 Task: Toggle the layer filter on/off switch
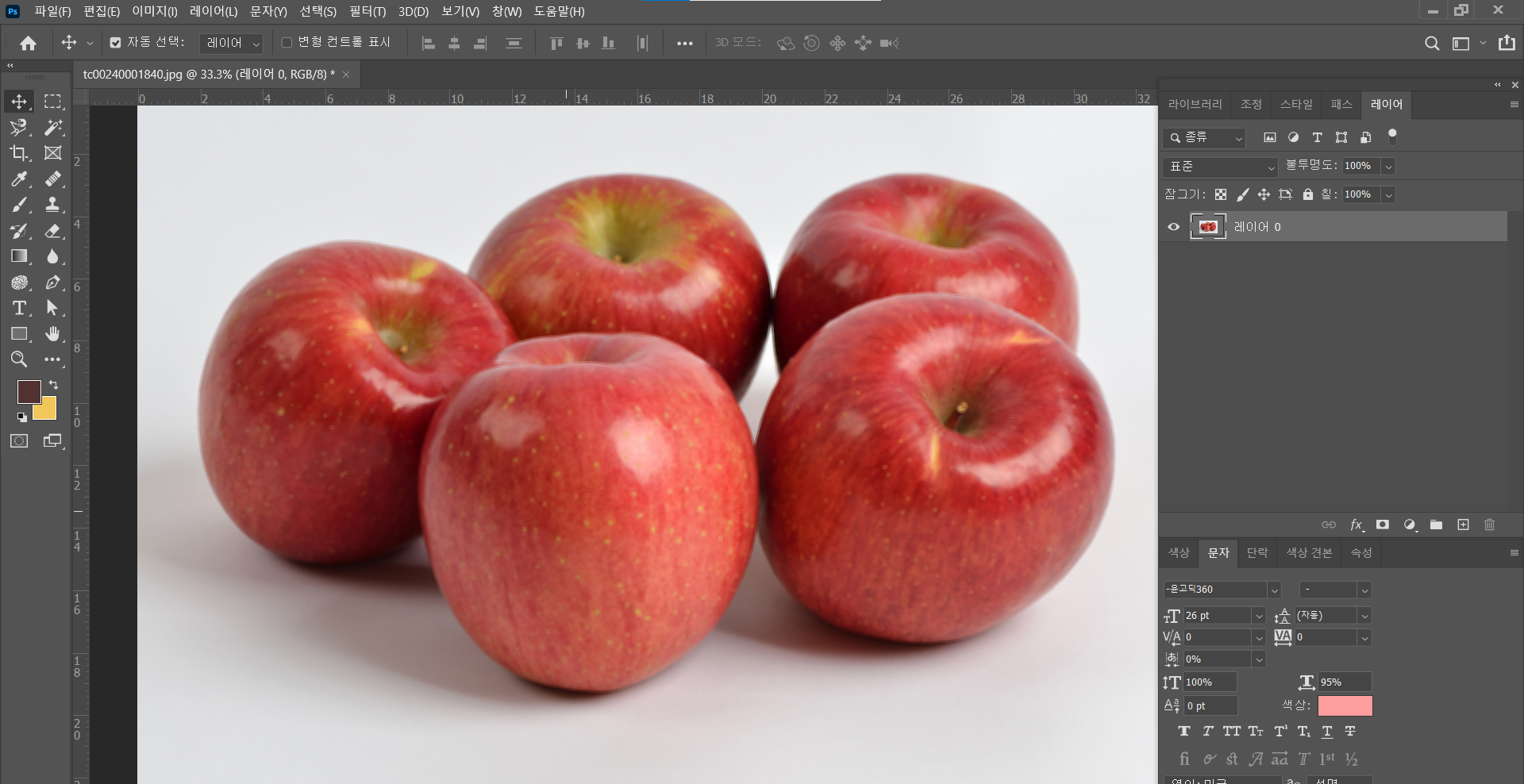click(x=1392, y=136)
